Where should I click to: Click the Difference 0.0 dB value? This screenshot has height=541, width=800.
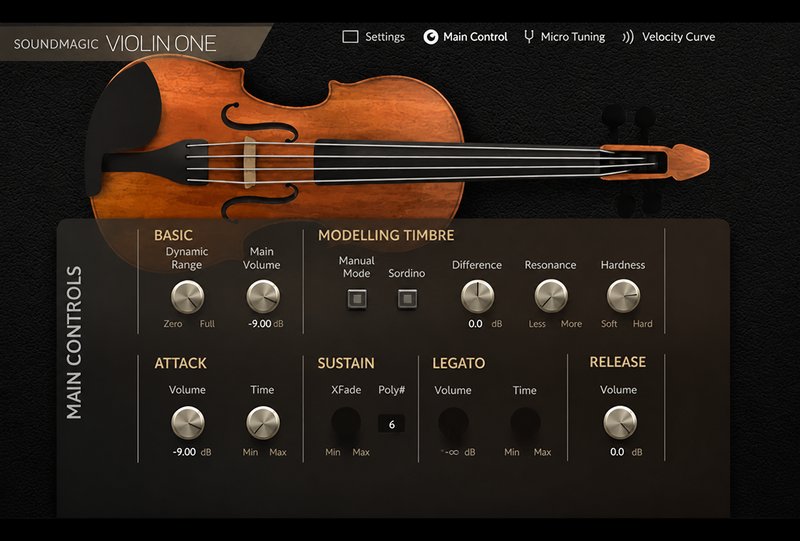[485, 324]
